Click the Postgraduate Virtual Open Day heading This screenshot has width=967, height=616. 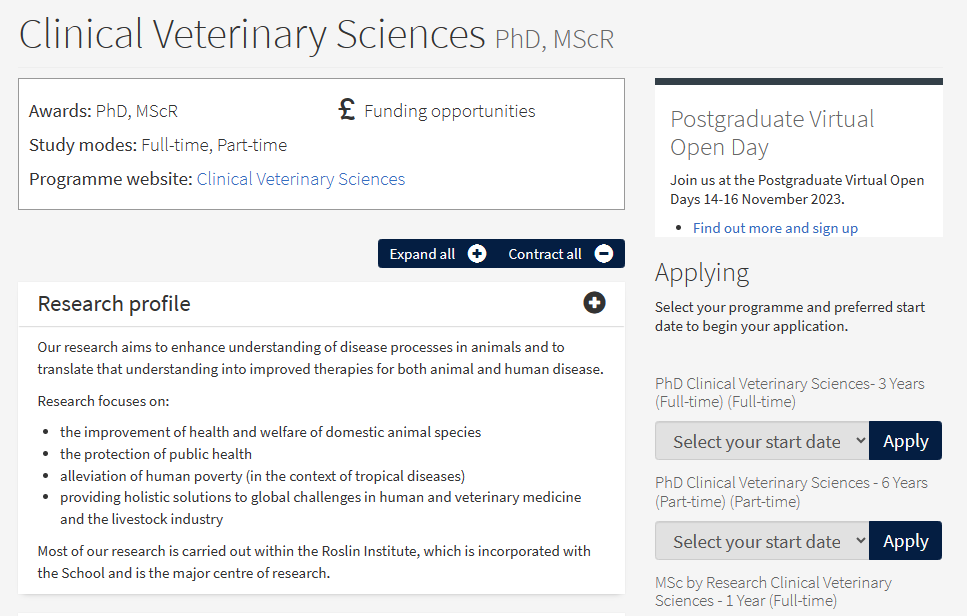(771, 133)
